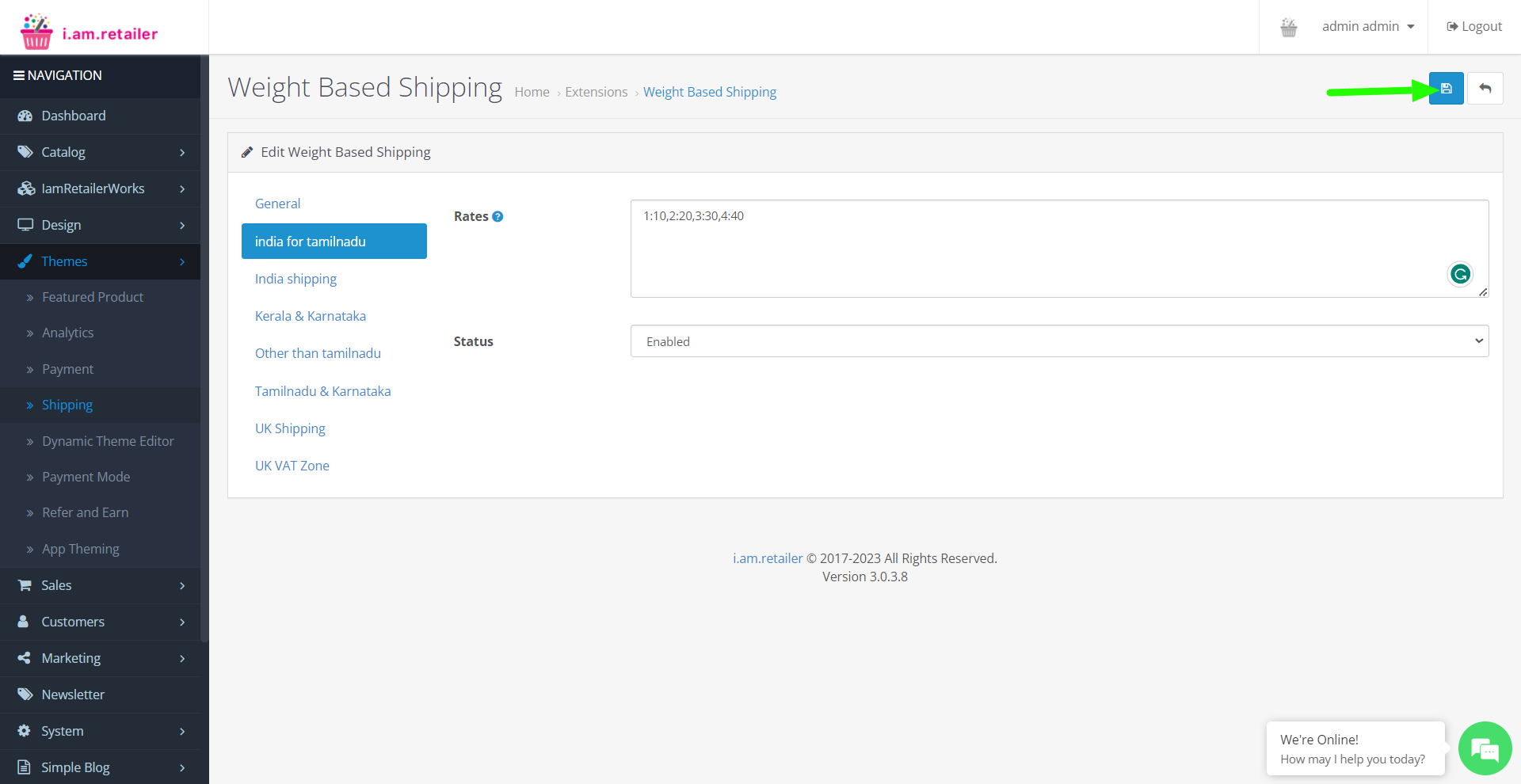Expand the Catalog menu chevron
The height and width of the screenshot is (784, 1521).
[x=182, y=152]
